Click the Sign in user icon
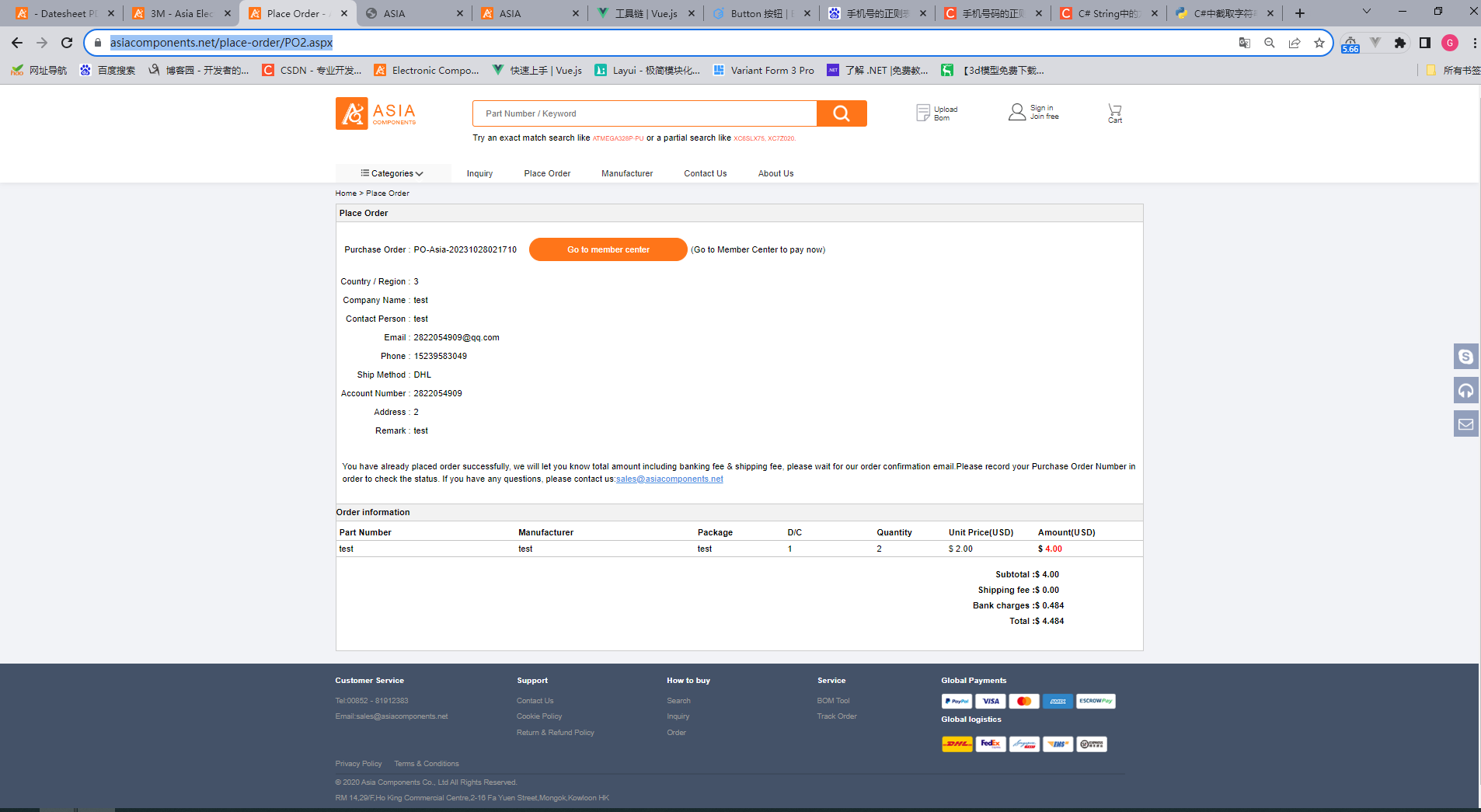This screenshot has height=812, width=1481. coord(1016,112)
